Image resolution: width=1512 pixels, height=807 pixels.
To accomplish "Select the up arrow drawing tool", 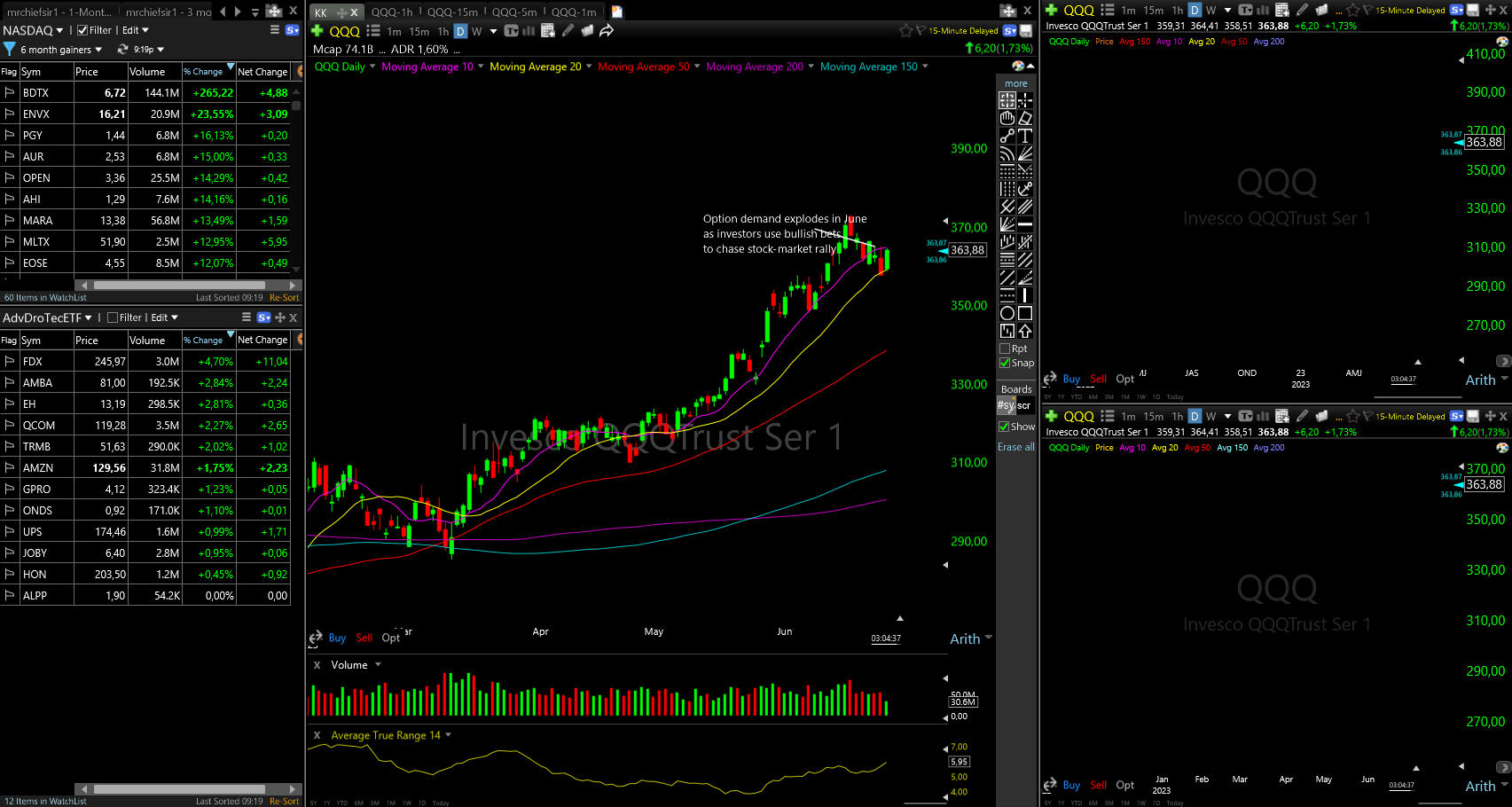I will [x=1025, y=331].
